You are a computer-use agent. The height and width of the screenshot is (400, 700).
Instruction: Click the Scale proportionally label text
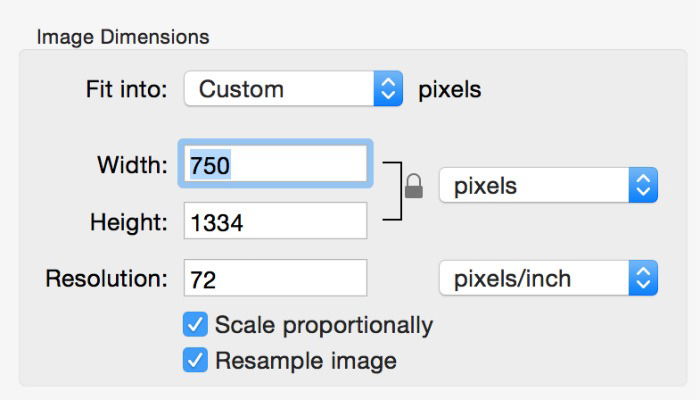click(x=323, y=325)
